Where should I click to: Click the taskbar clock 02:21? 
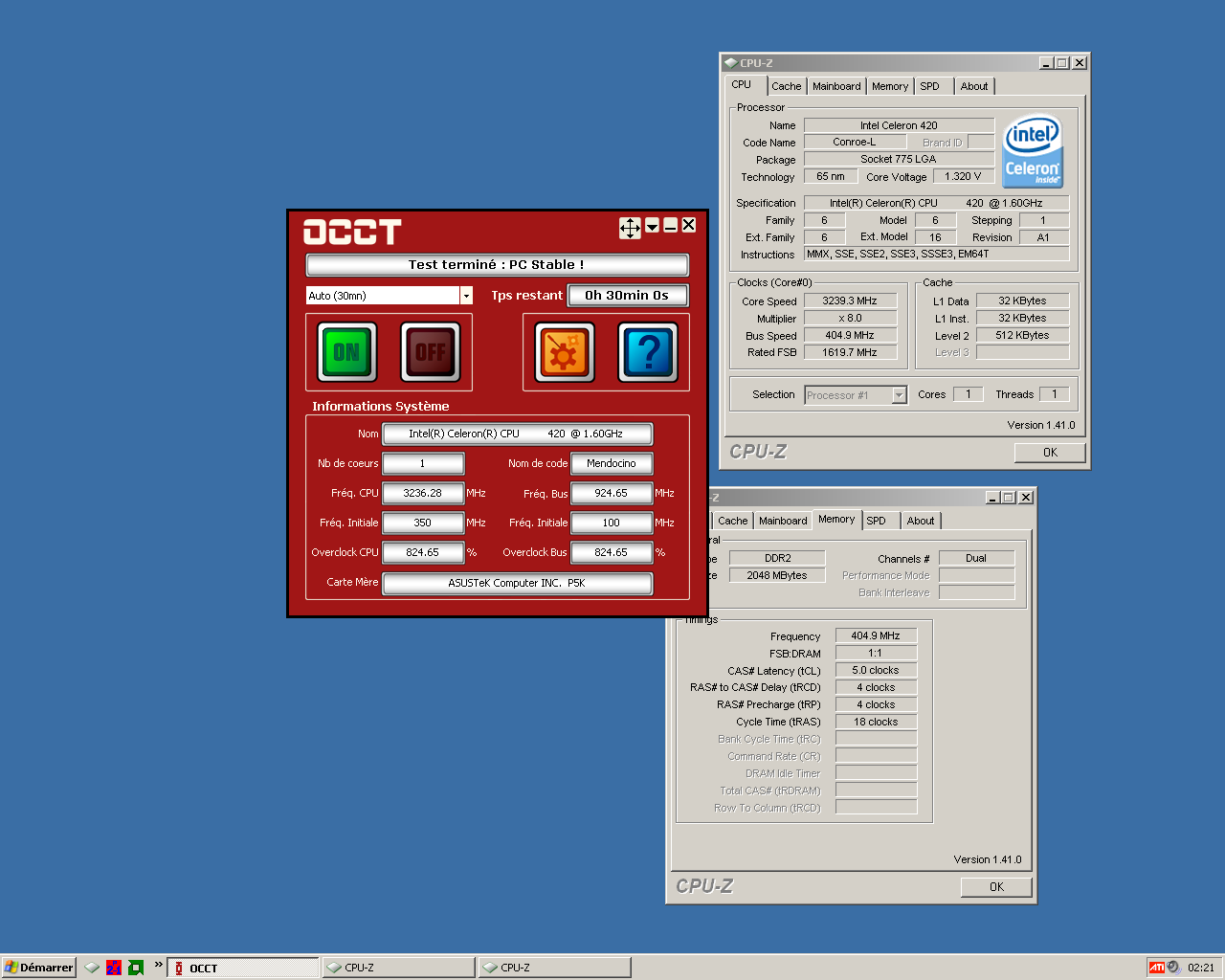[x=1201, y=968]
